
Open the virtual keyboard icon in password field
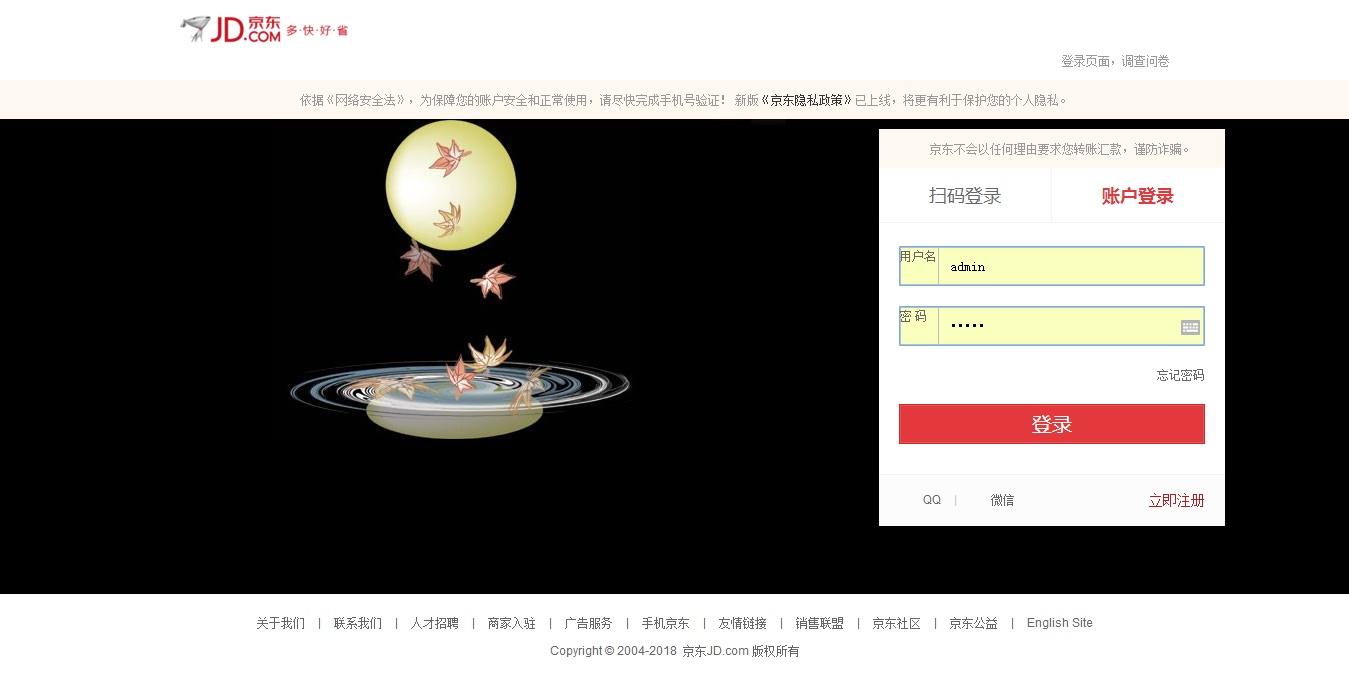tap(1190, 327)
